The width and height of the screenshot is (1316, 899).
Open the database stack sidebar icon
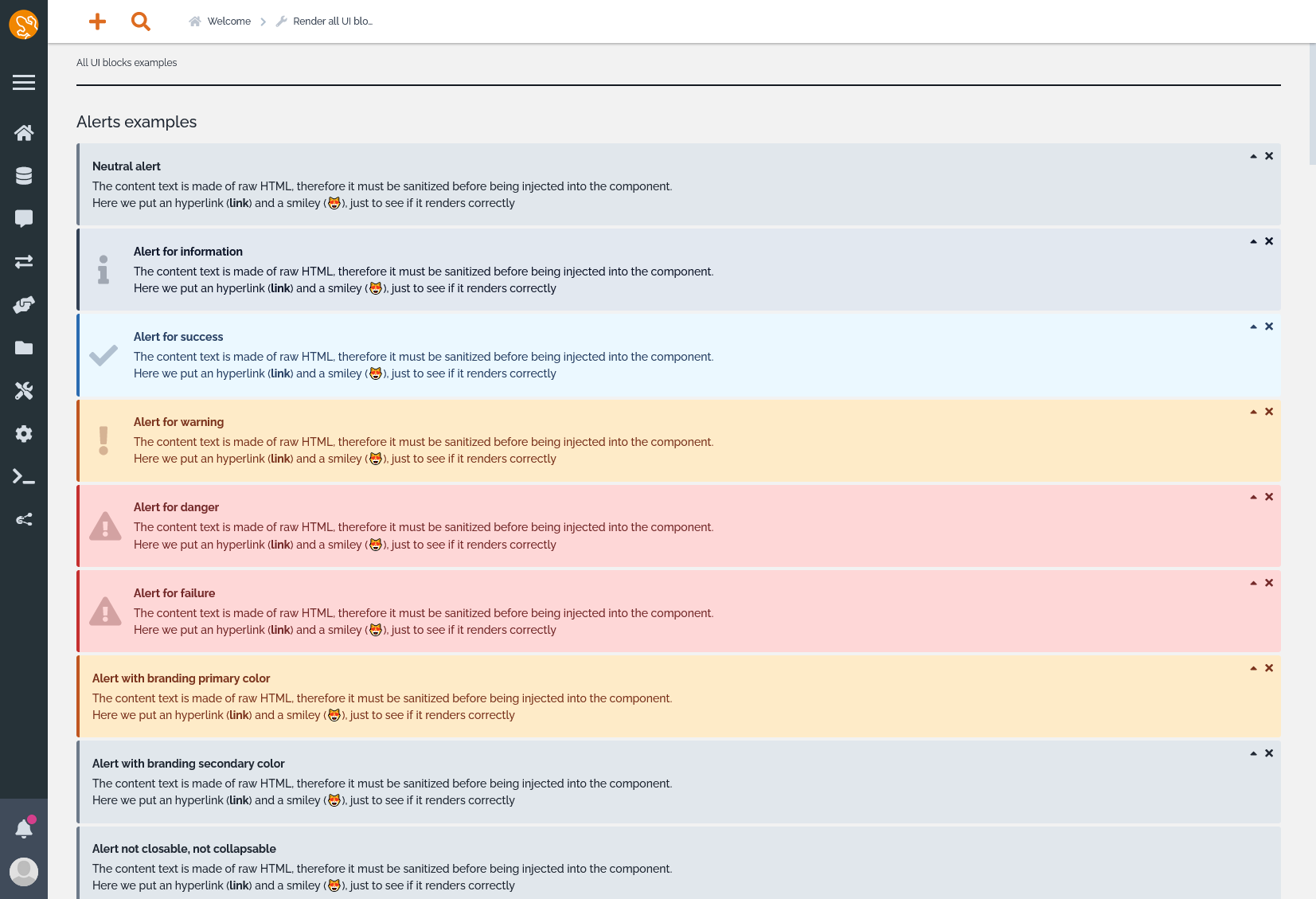24,176
